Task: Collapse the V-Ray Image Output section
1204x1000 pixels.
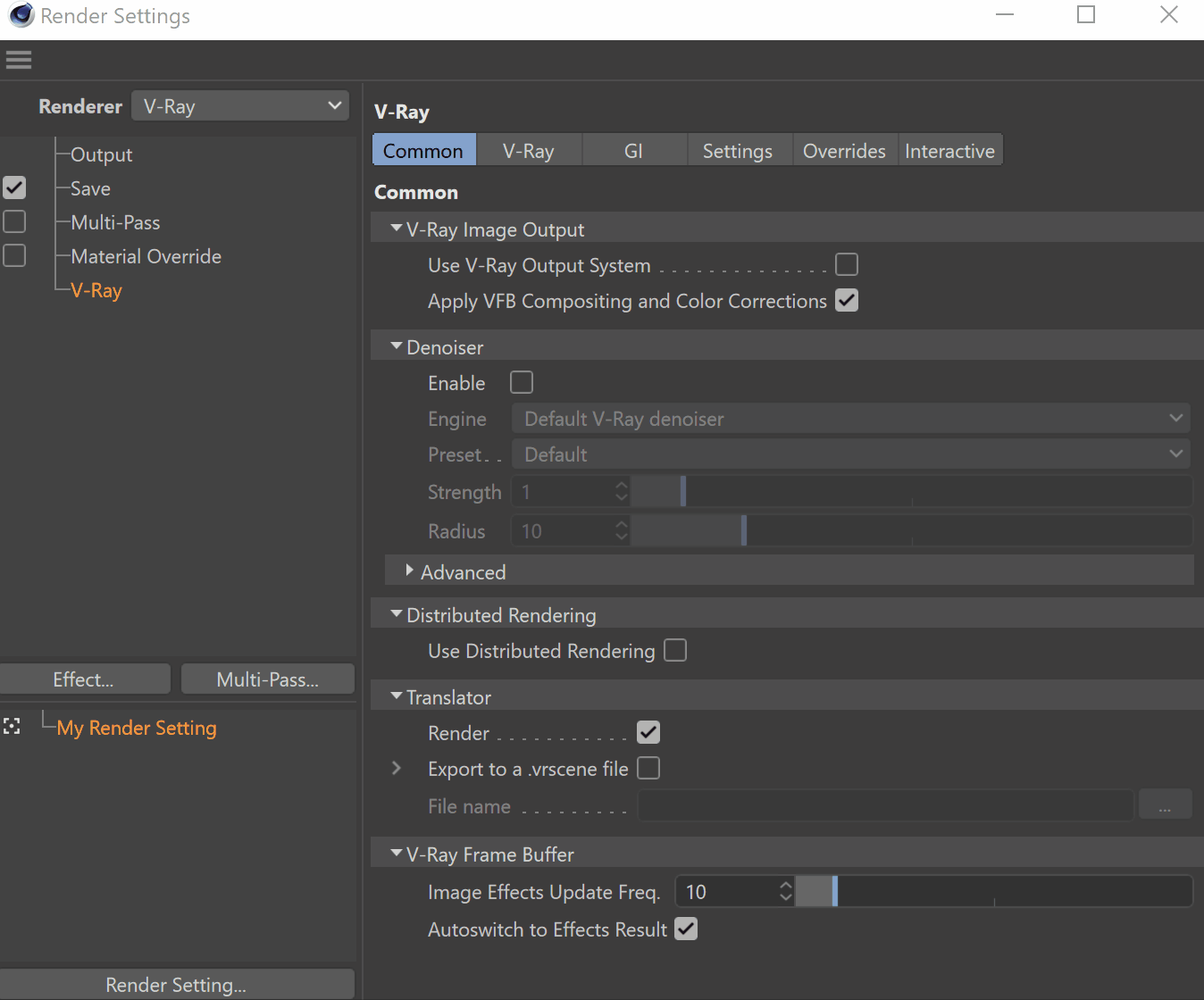Action: [397, 229]
